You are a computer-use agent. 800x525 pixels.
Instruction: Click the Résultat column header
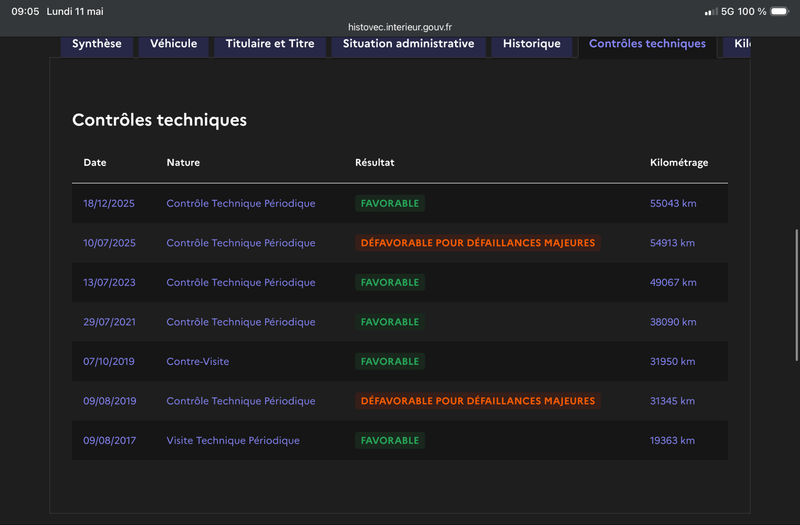click(374, 162)
